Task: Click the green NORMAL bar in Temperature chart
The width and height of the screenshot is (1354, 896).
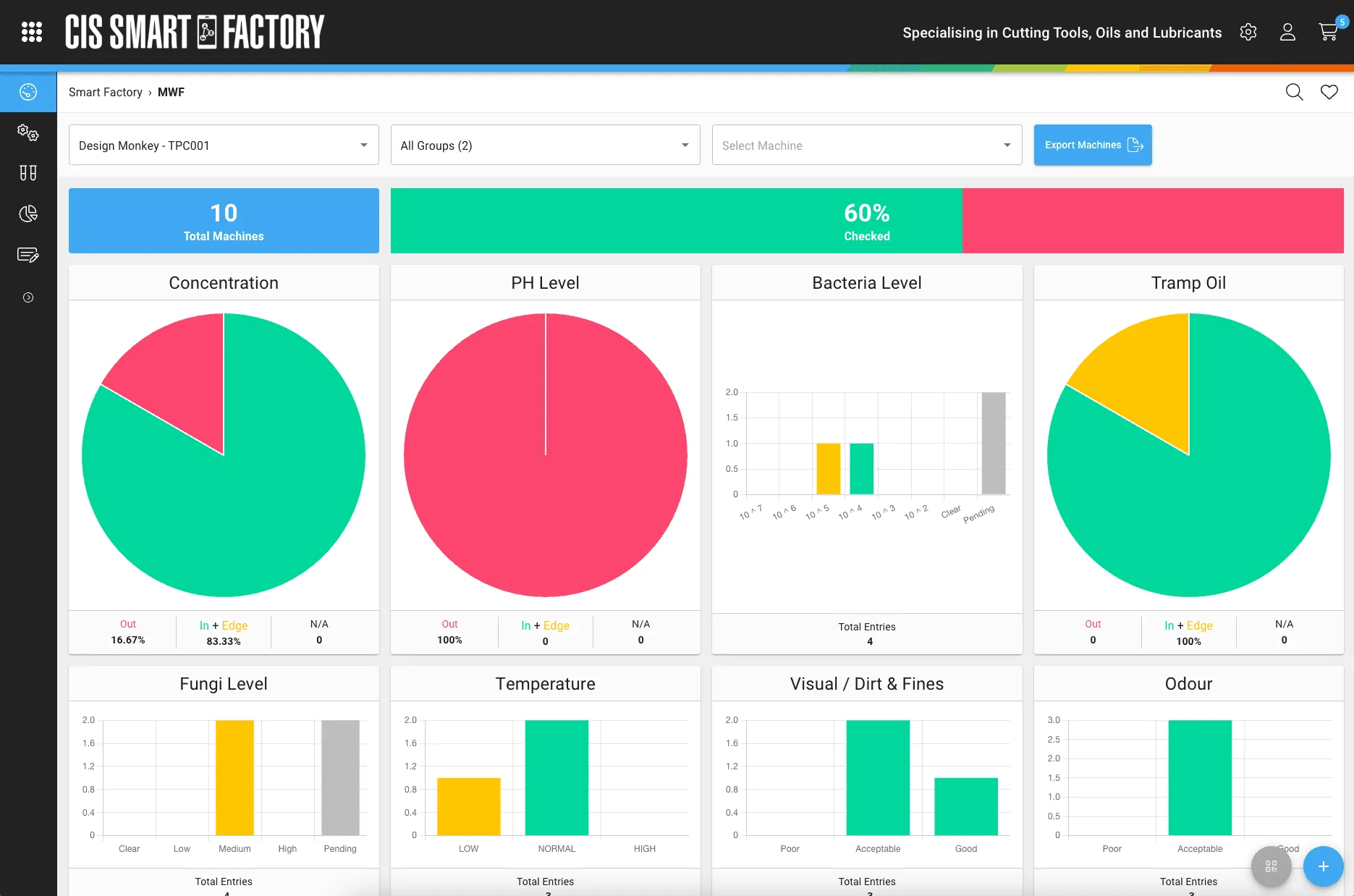Action: point(557,777)
